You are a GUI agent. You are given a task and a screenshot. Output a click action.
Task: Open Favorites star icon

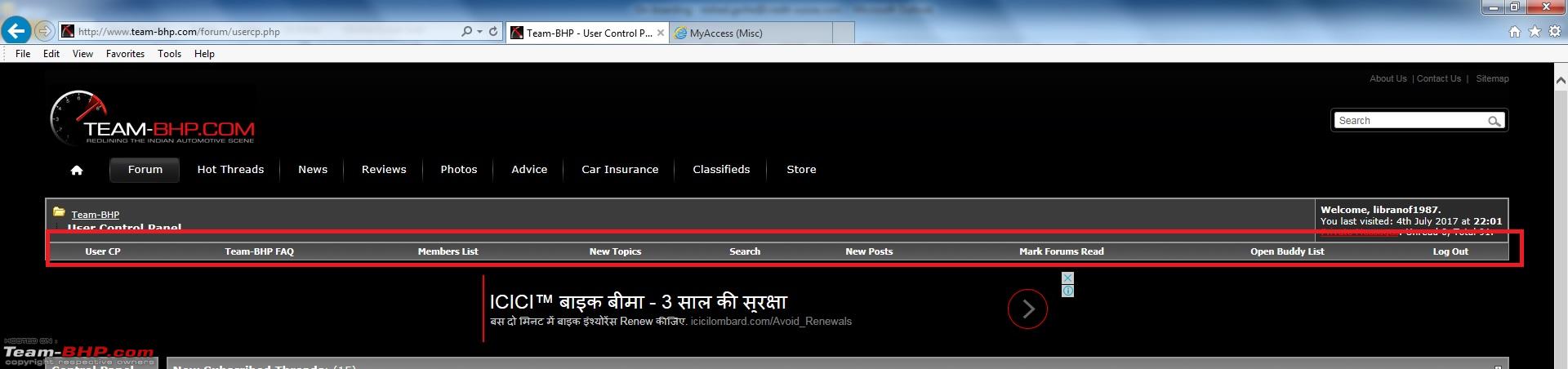1535,32
